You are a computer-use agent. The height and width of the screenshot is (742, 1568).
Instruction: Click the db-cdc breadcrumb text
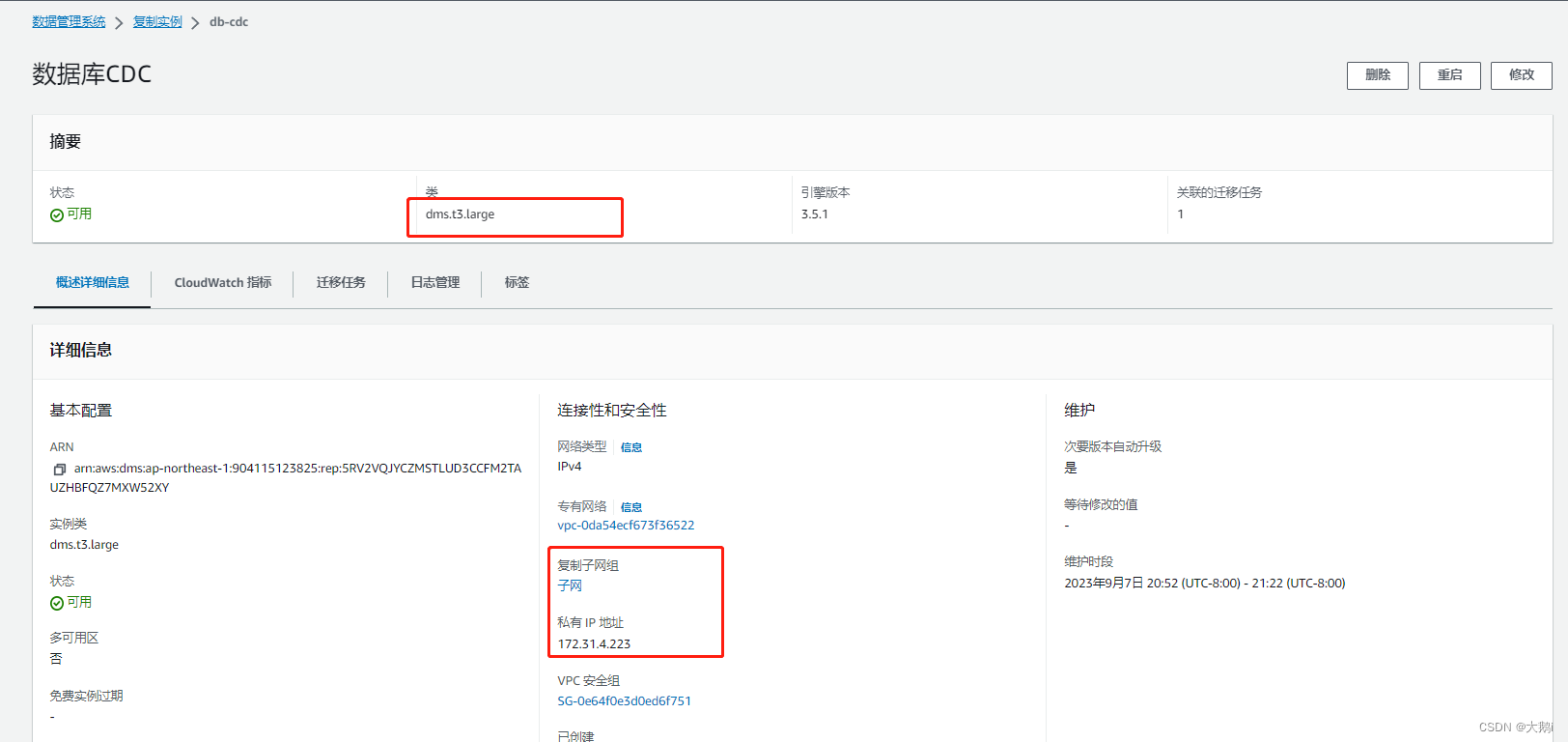tap(229, 21)
